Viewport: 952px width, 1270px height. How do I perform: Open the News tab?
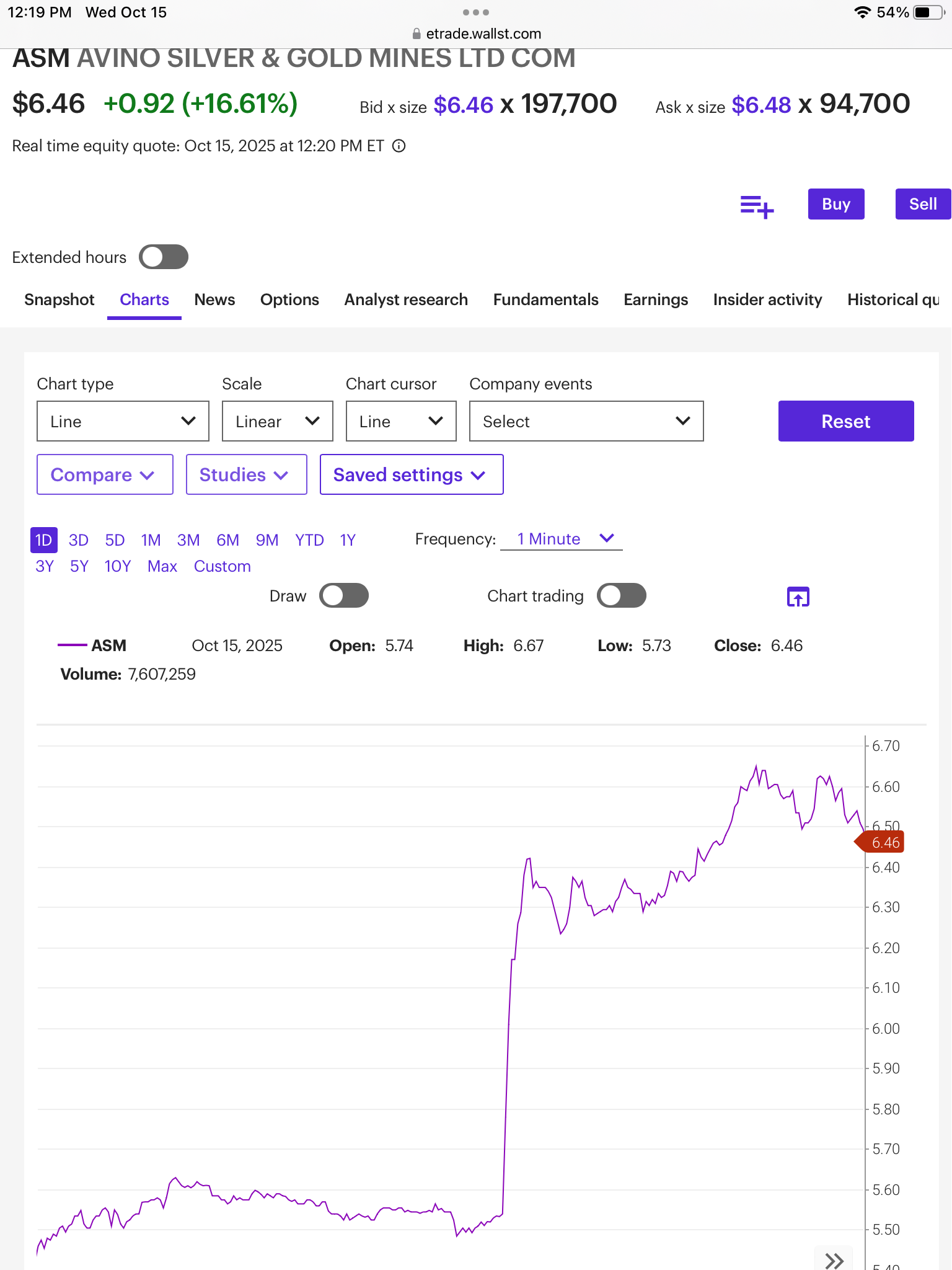(214, 300)
